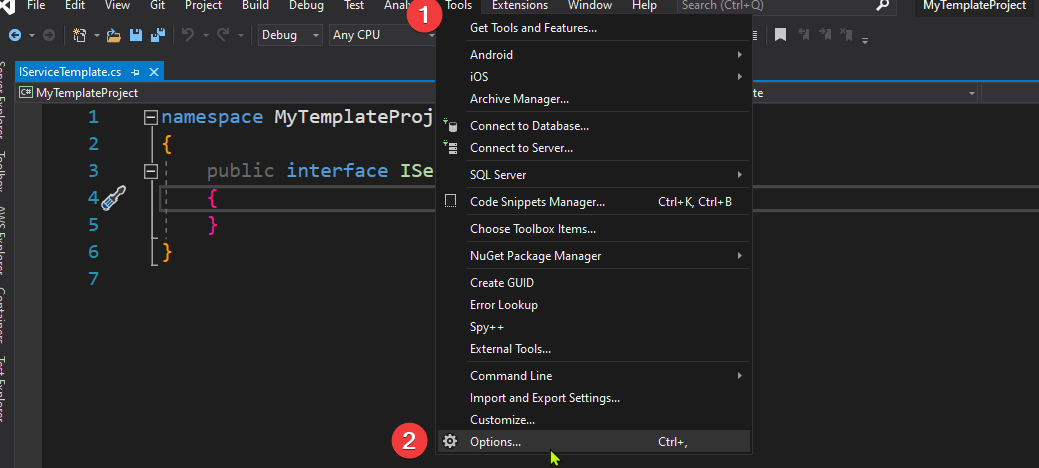
Task: Click the Navigate Backward arrow icon
Action: [x=15, y=35]
